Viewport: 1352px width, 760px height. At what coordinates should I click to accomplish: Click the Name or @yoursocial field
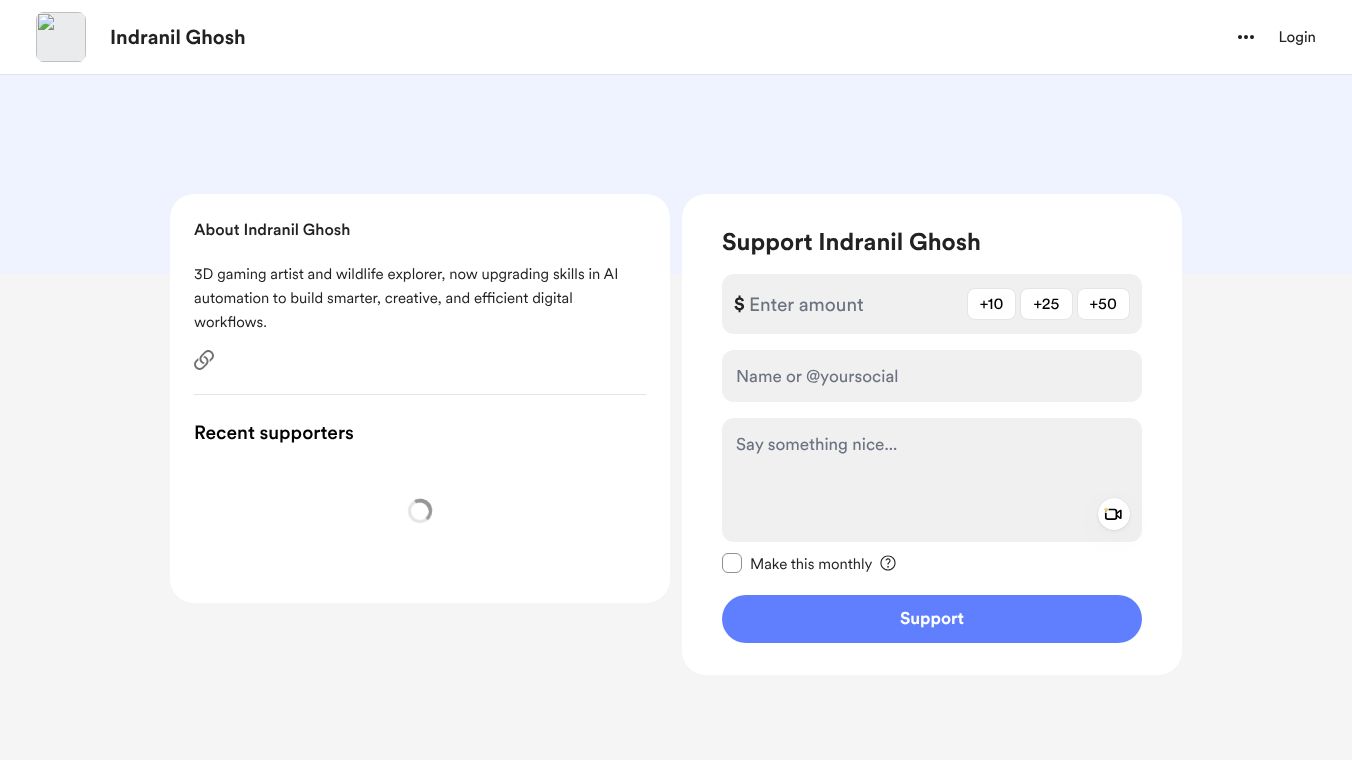[x=931, y=376]
